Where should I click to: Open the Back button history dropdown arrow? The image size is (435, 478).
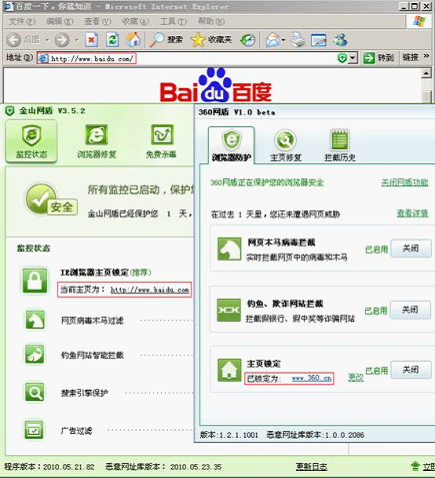[x=47, y=40]
